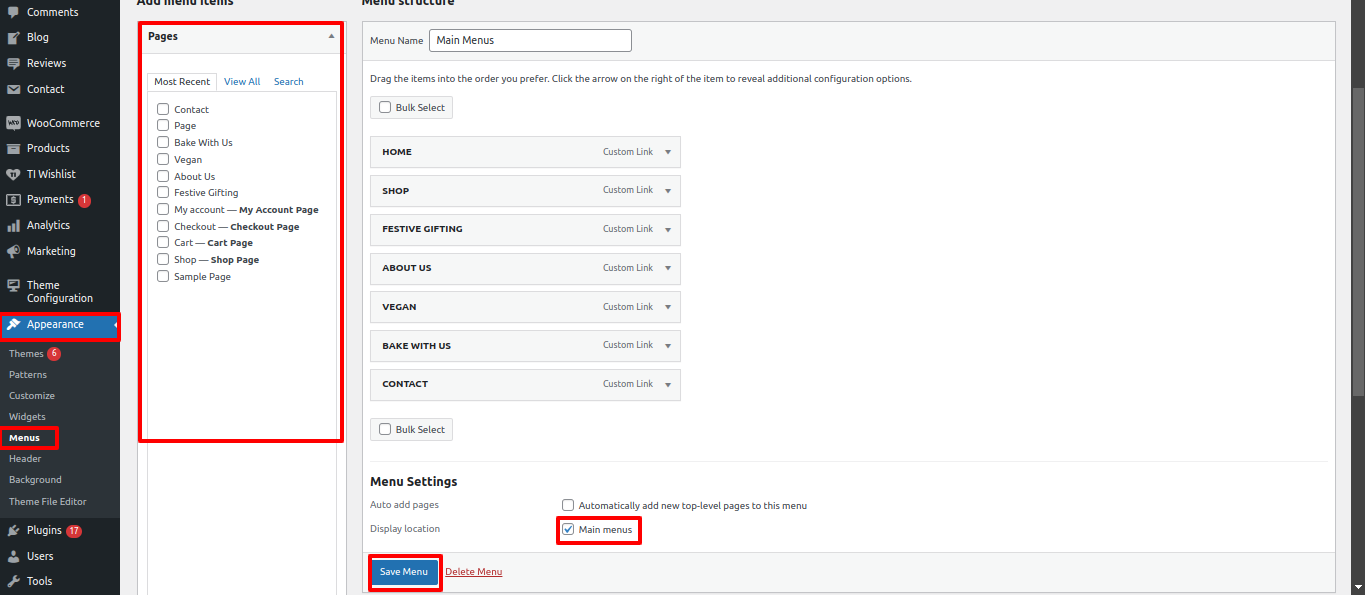Click the Analytics bar chart icon

pos(13,225)
